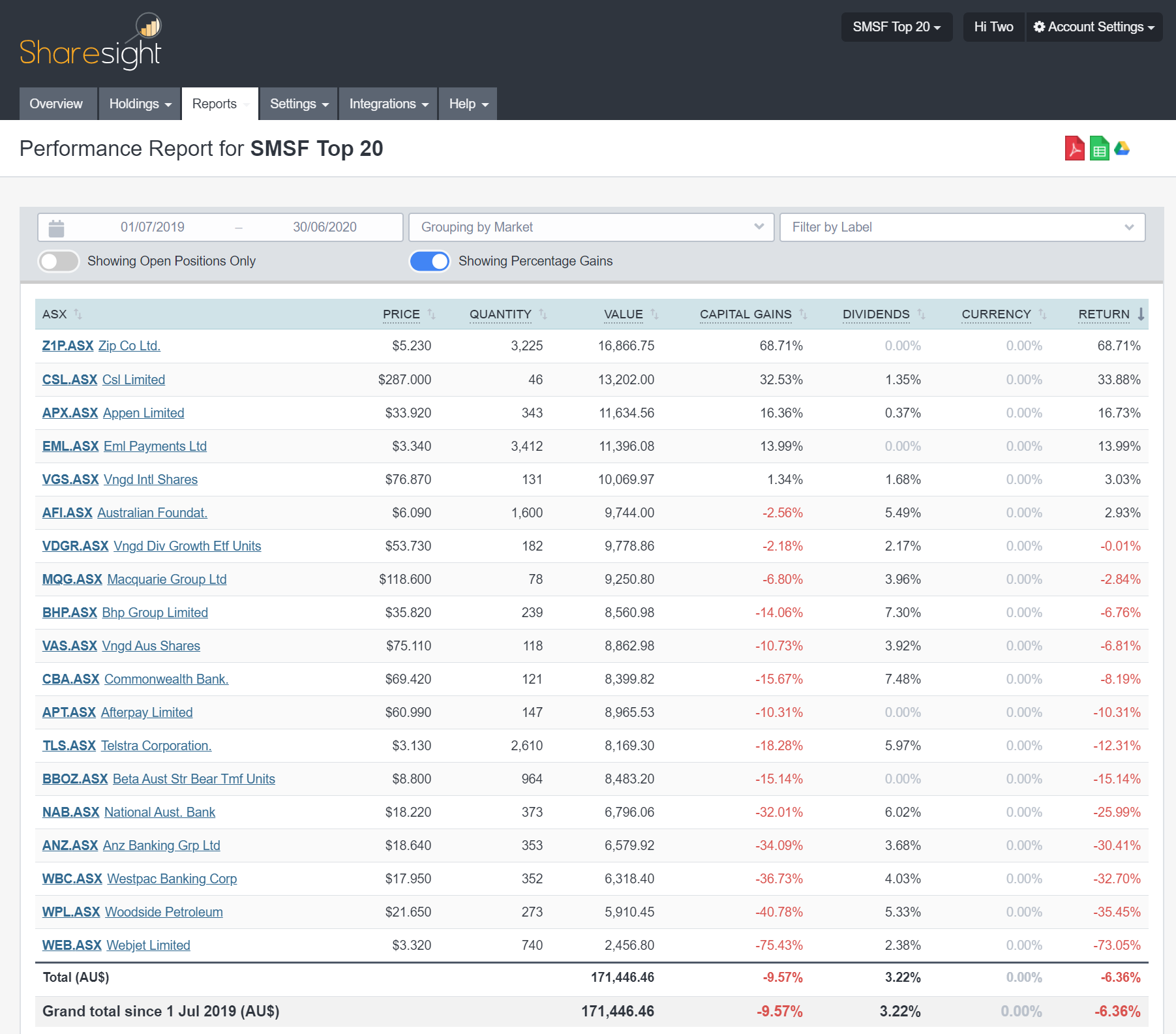Click the CURRENCY column header
This screenshot has height=1034, width=1176.
(x=996, y=314)
